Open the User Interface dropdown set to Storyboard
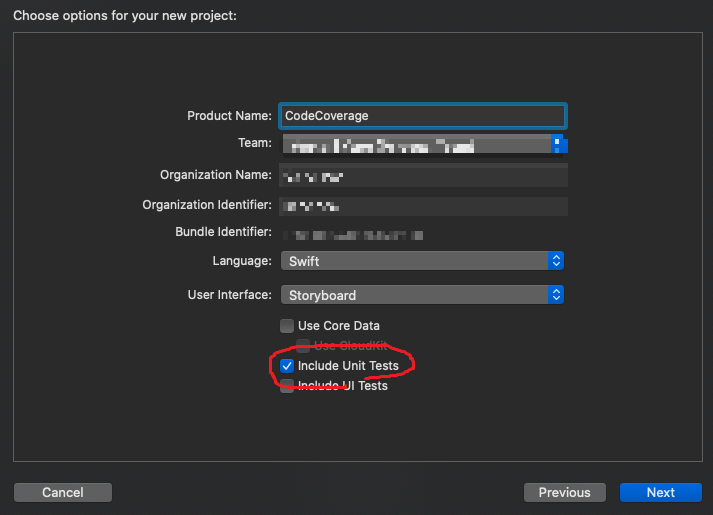The image size is (713, 515). point(422,295)
